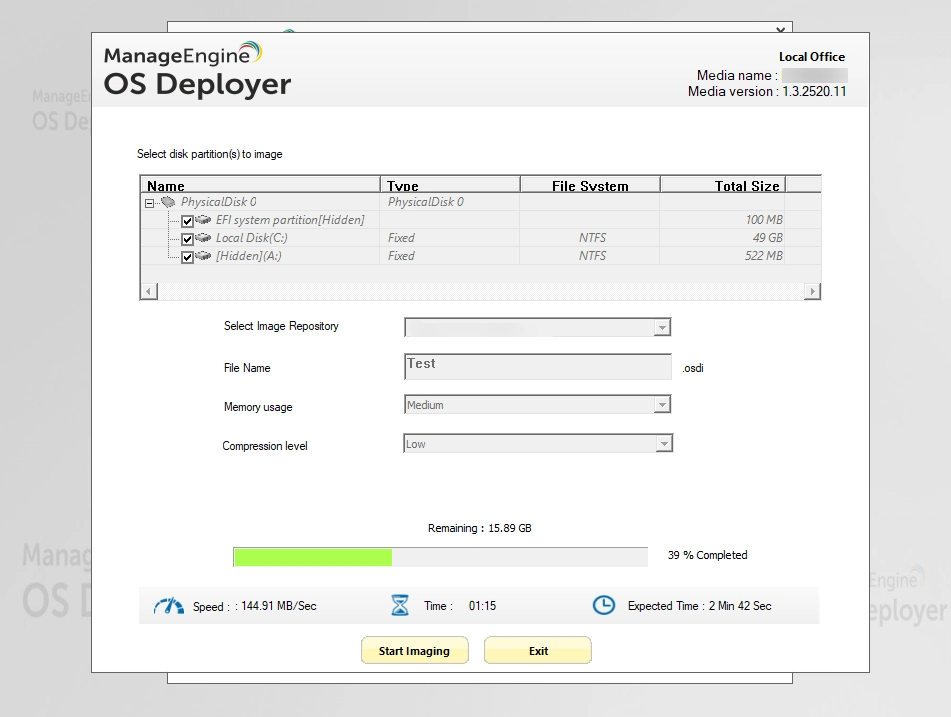Click the Total Size column header

tap(723, 185)
